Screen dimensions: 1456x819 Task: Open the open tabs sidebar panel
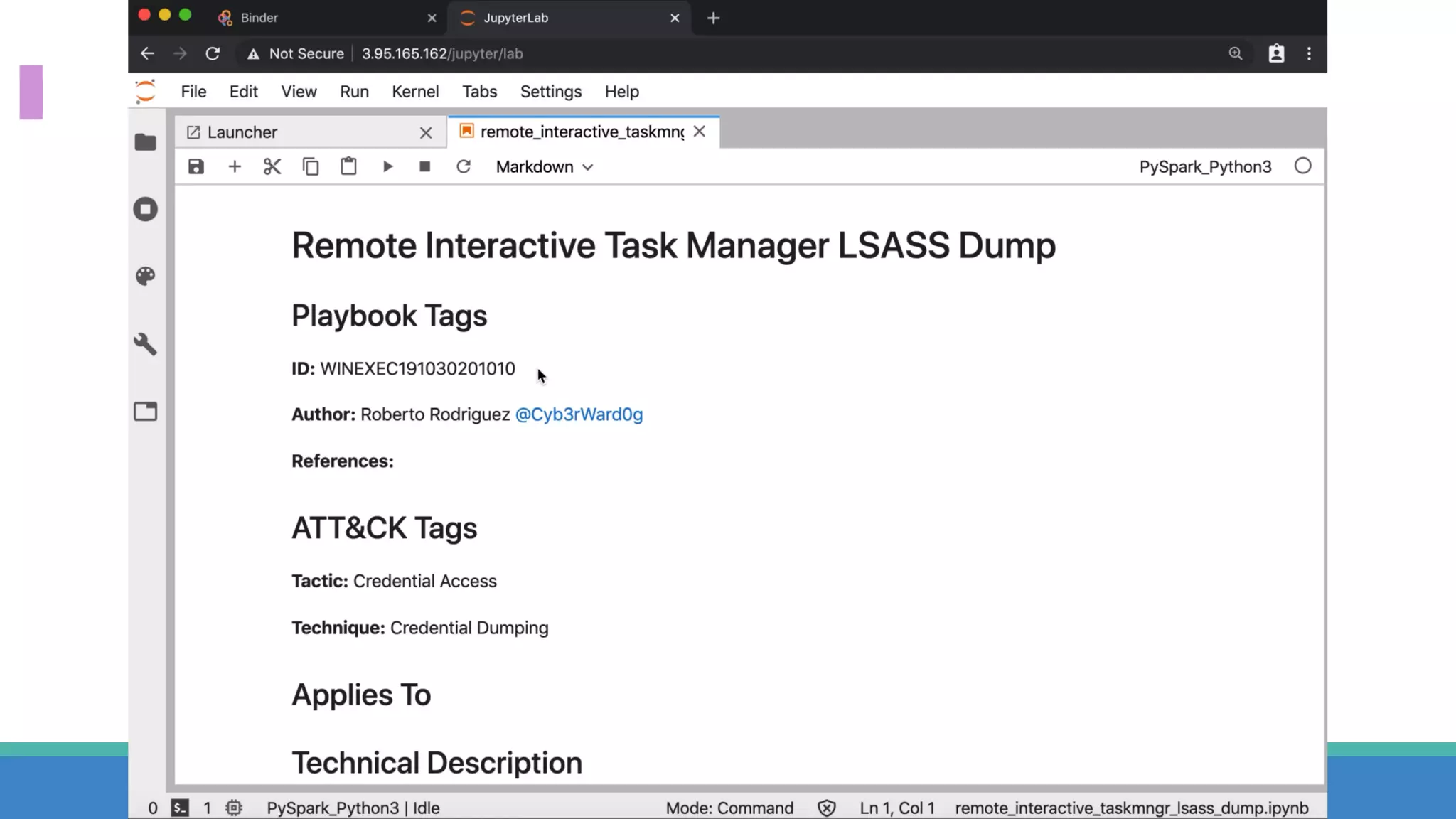[146, 412]
